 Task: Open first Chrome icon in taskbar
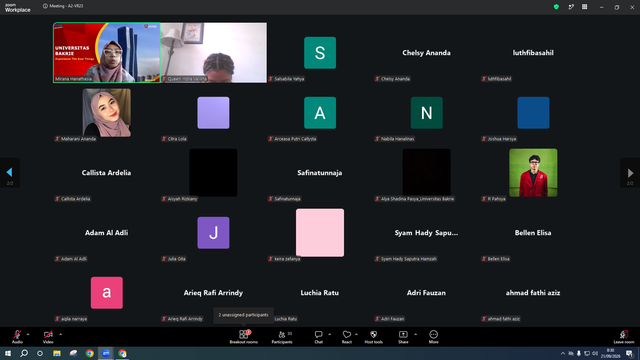[x=89, y=353]
